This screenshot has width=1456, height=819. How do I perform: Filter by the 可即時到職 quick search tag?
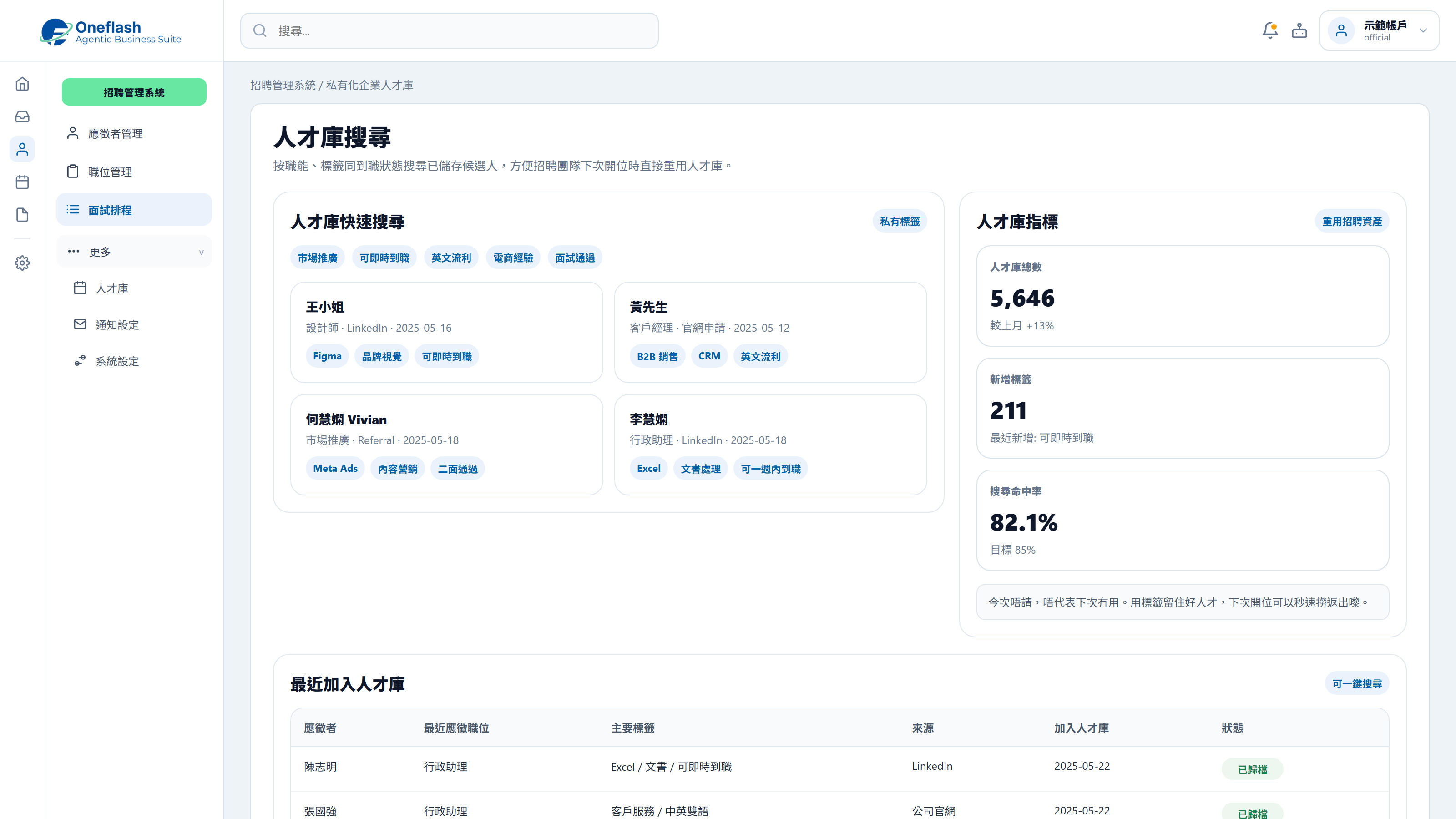point(384,258)
